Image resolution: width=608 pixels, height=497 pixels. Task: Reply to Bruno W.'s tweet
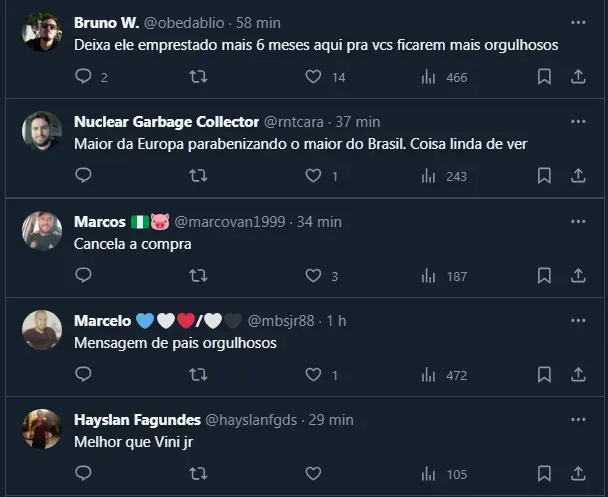[x=84, y=77]
